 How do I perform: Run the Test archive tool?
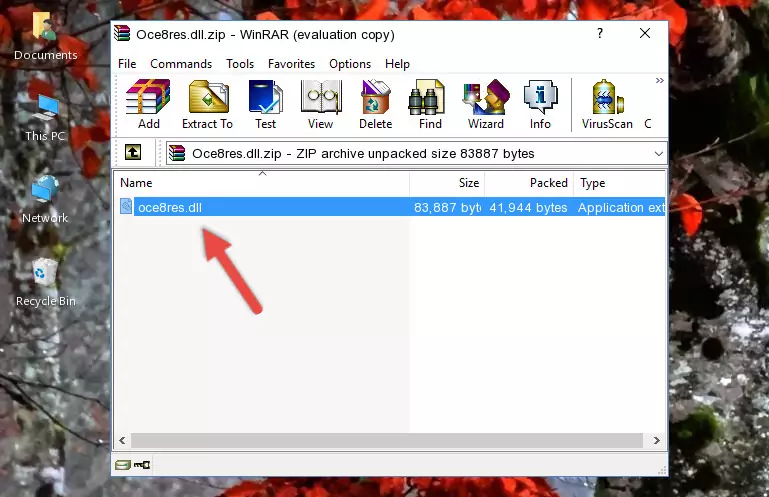point(265,104)
